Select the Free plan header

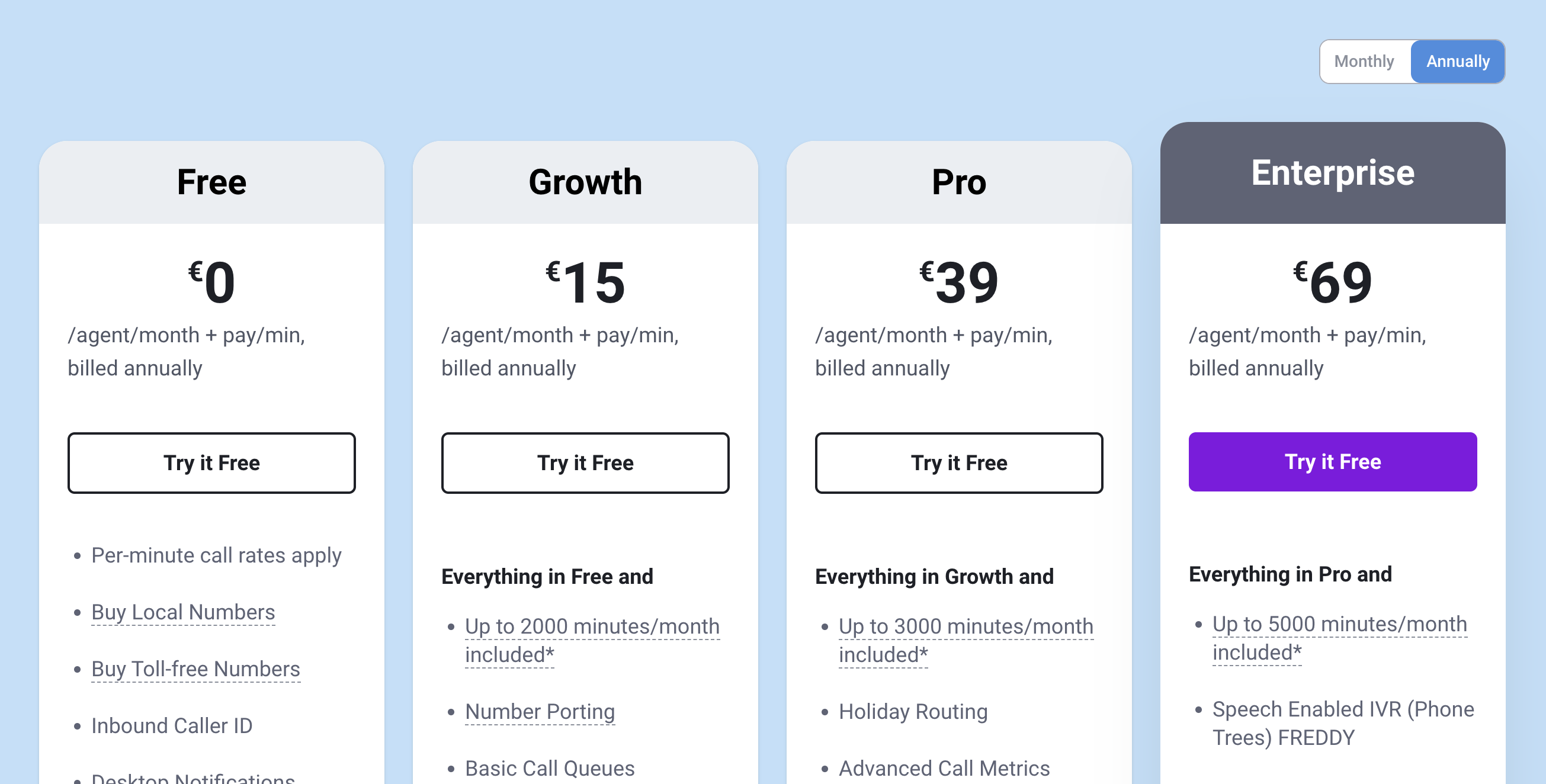coord(211,181)
